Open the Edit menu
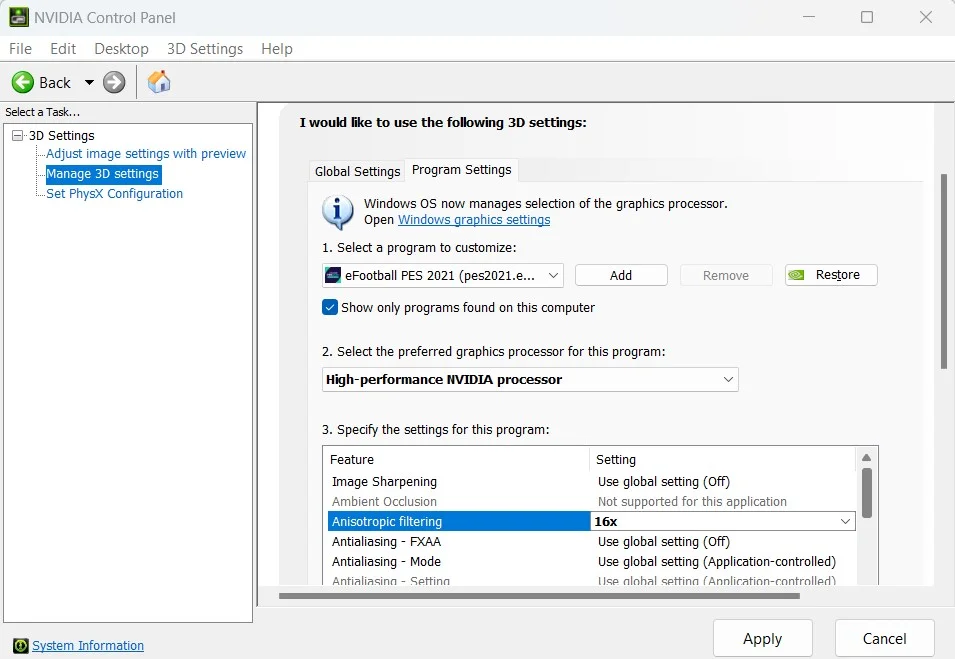This screenshot has height=659, width=955. click(x=63, y=49)
